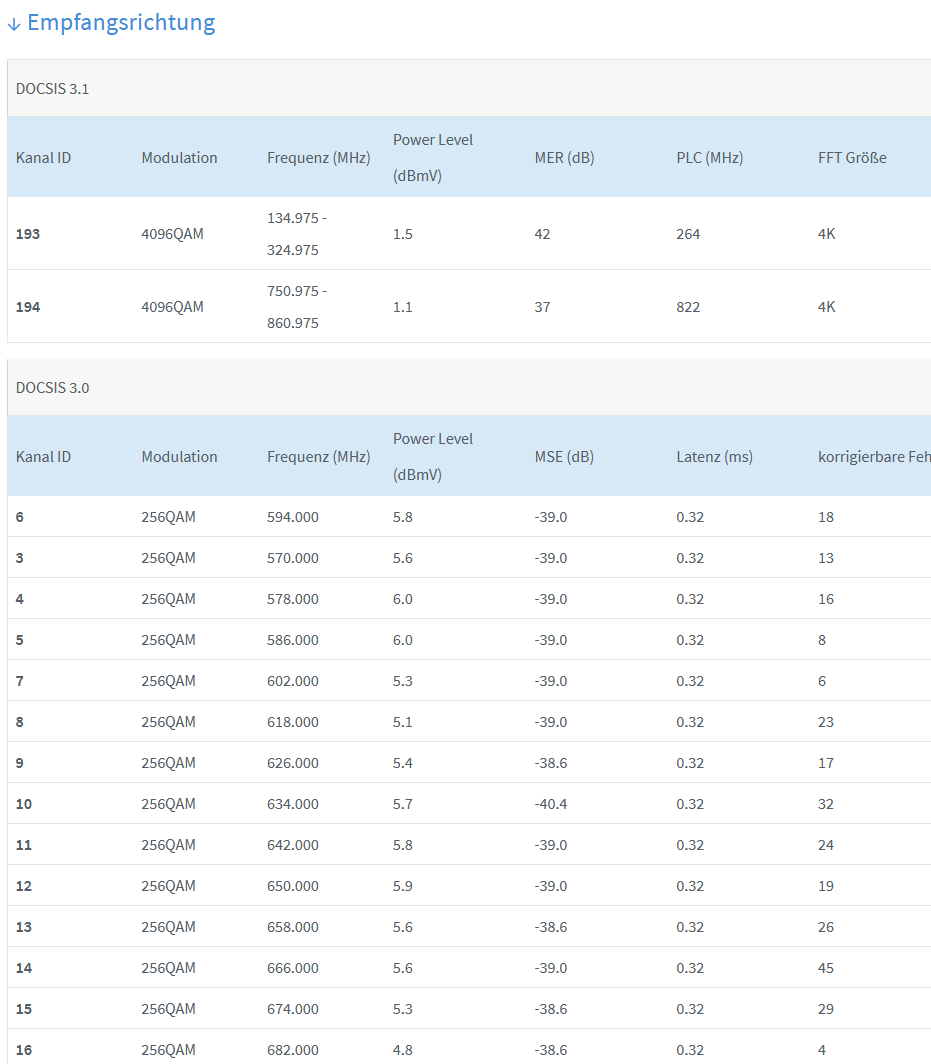Click correctable errors value 29
This screenshot has height=1064, width=931.
pos(826,1010)
